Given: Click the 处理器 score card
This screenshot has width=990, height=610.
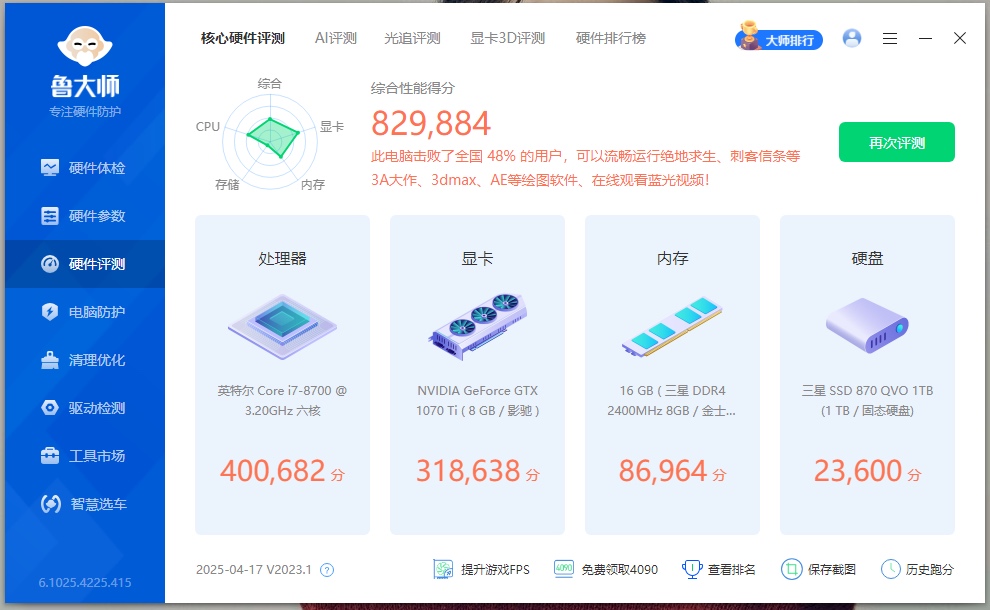Looking at the screenshot, I should point(282,375).
